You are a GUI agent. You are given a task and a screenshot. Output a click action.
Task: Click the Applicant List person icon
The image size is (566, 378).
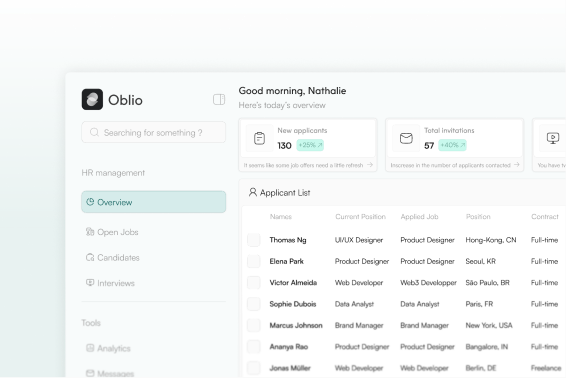tap(253, 192)
